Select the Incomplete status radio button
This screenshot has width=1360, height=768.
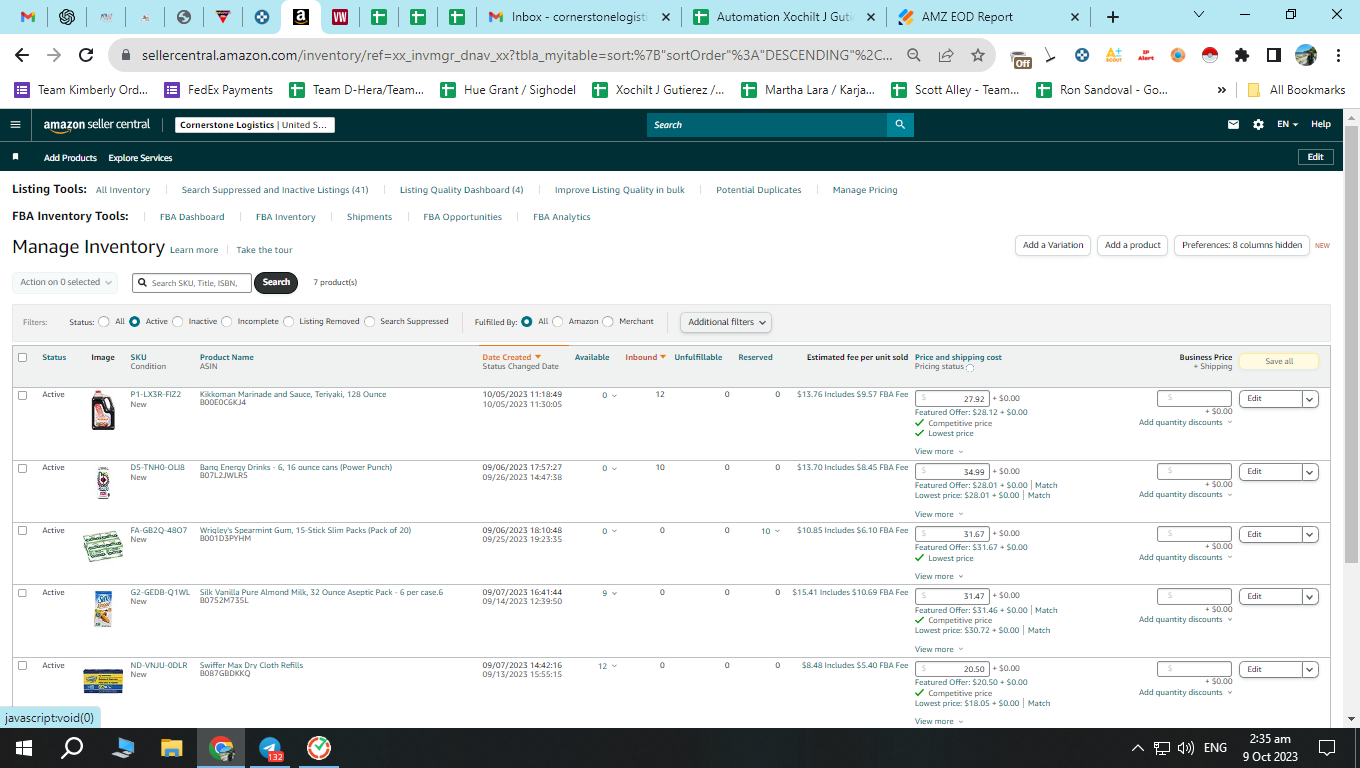tap(227, 322)
